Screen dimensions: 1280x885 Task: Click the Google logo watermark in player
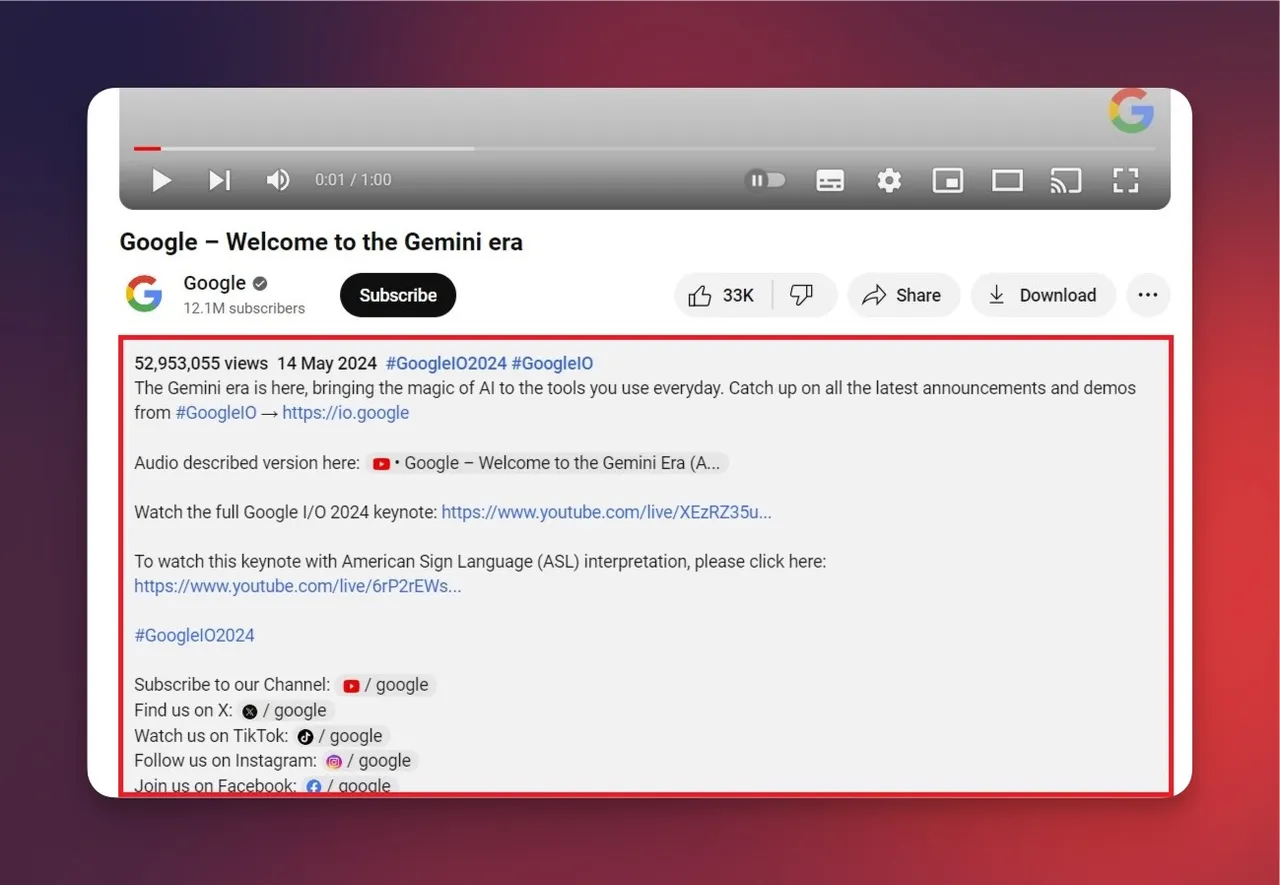coord(1132,110)
